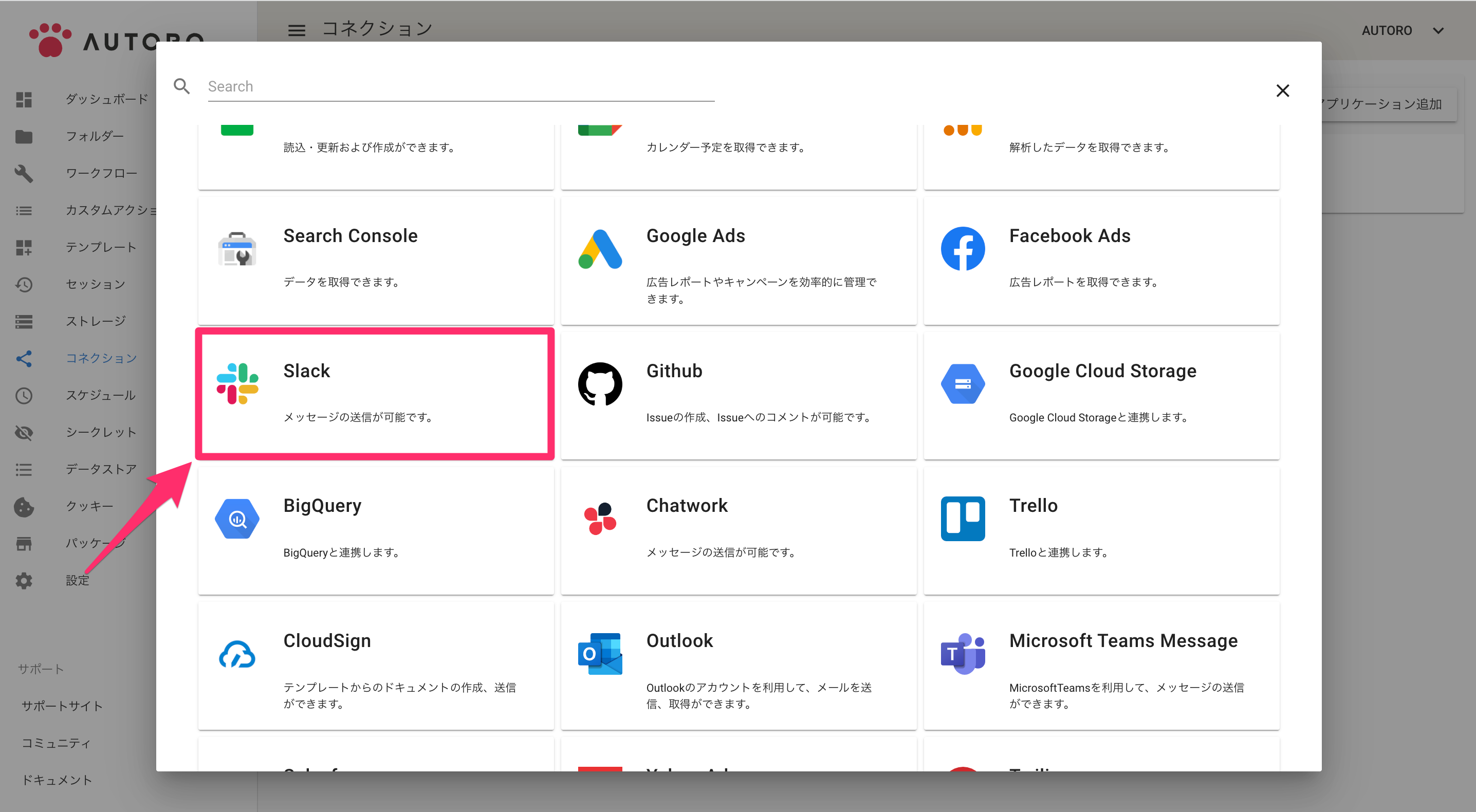Open シークレット in the sidebar
The width and height of the screenshot is (1476, 812).
click(x=101, y=432)
